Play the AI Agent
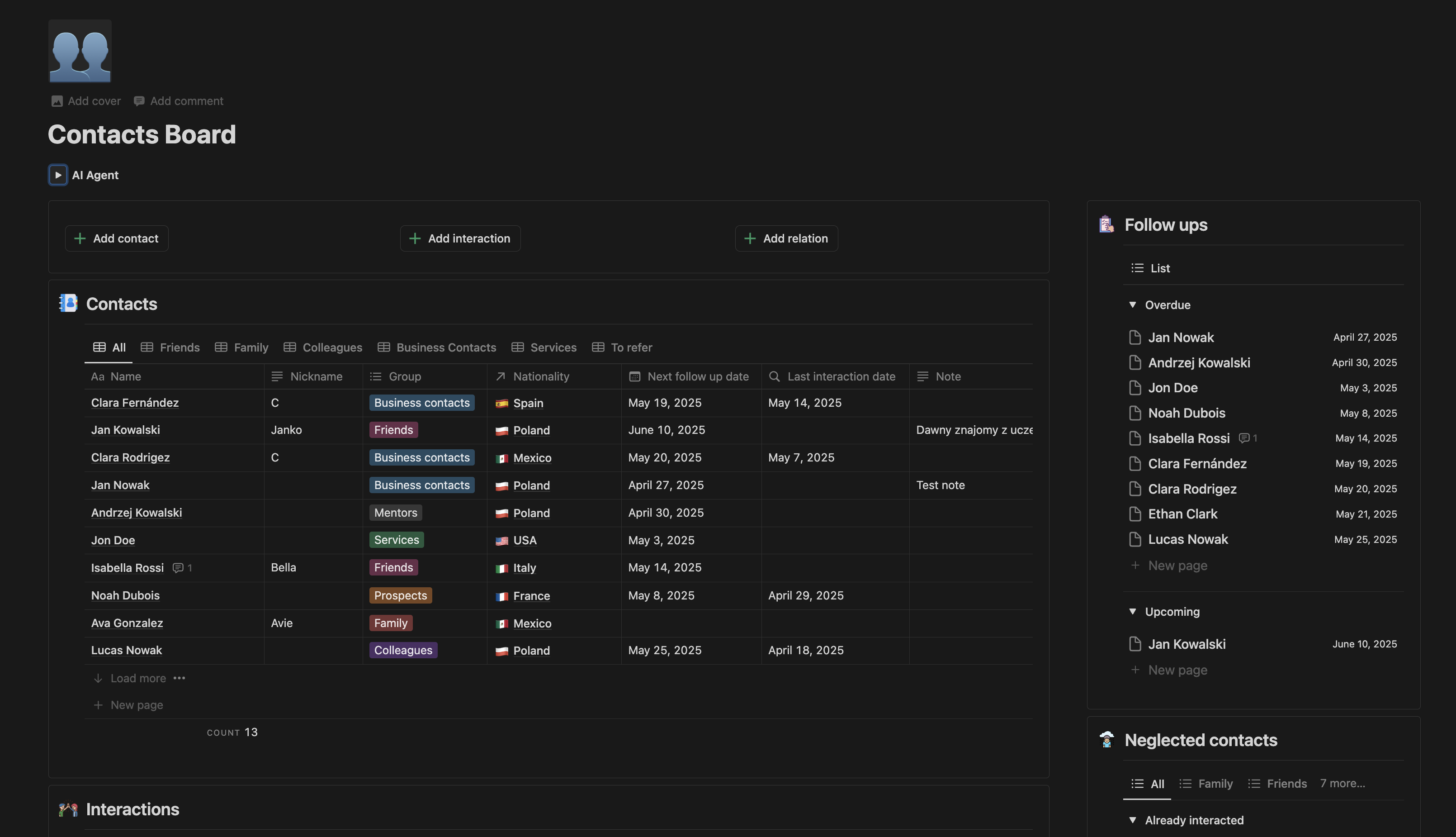The image size is (1456, 837). click(x=57, y=175)
